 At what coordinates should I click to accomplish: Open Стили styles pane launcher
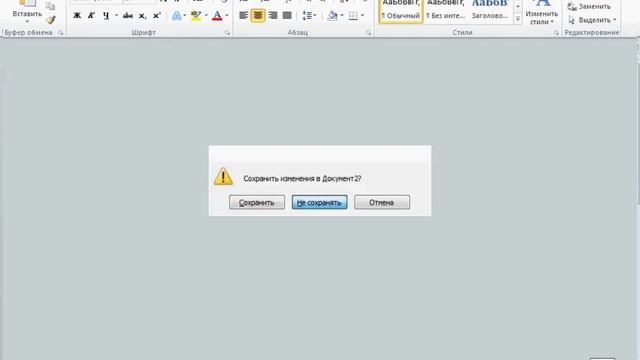point(556,33)
